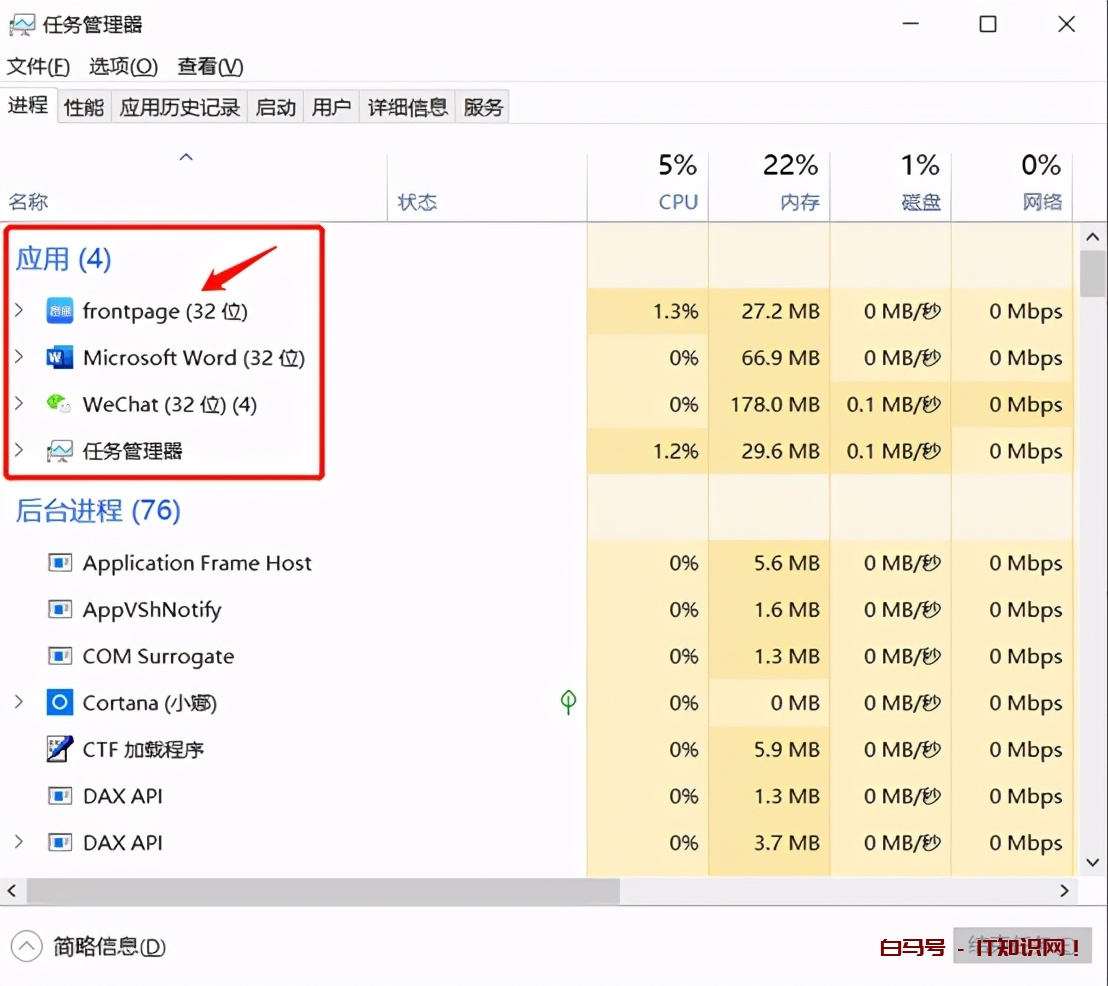Click the frontpage application icon
This screenshot has height=986, width=1108.
pos(60,311)
